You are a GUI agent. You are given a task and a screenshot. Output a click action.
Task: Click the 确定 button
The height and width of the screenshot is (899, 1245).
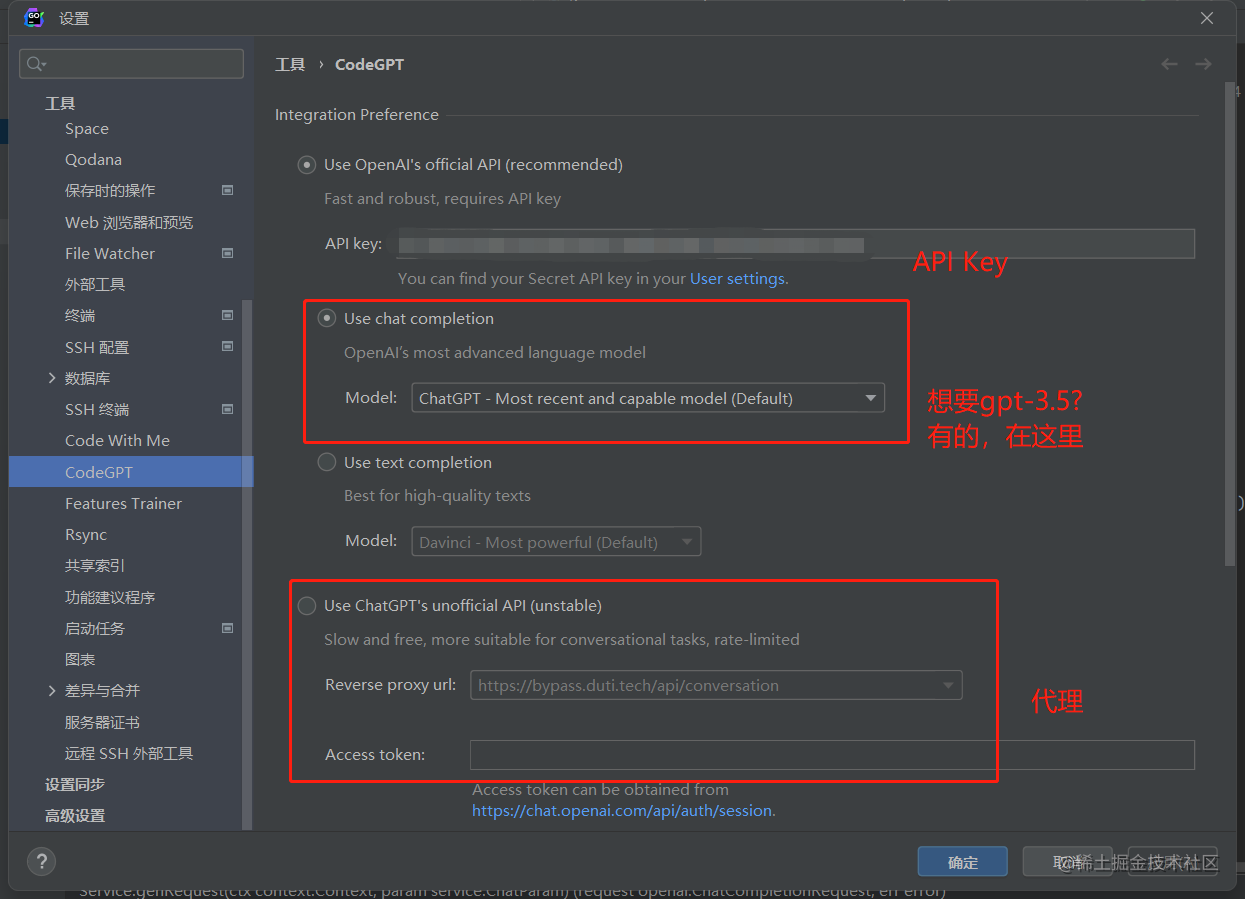point(963,862)
